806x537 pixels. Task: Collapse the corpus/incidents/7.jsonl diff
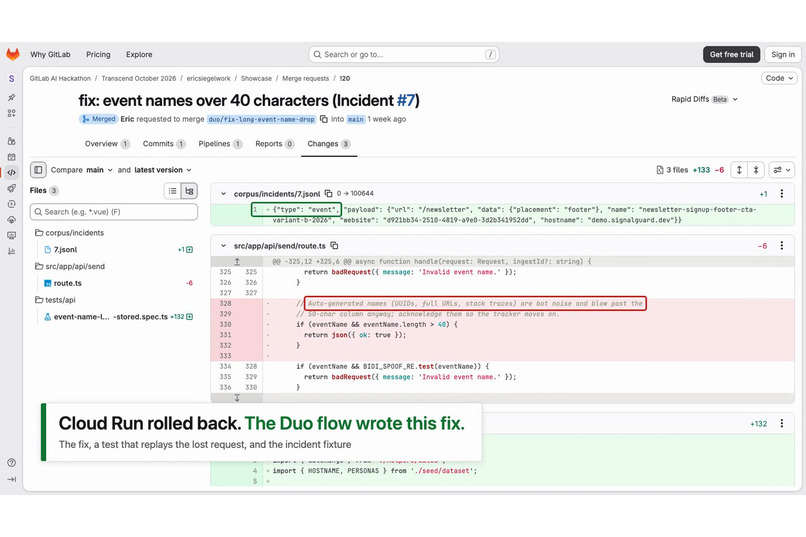pos(223,194)
